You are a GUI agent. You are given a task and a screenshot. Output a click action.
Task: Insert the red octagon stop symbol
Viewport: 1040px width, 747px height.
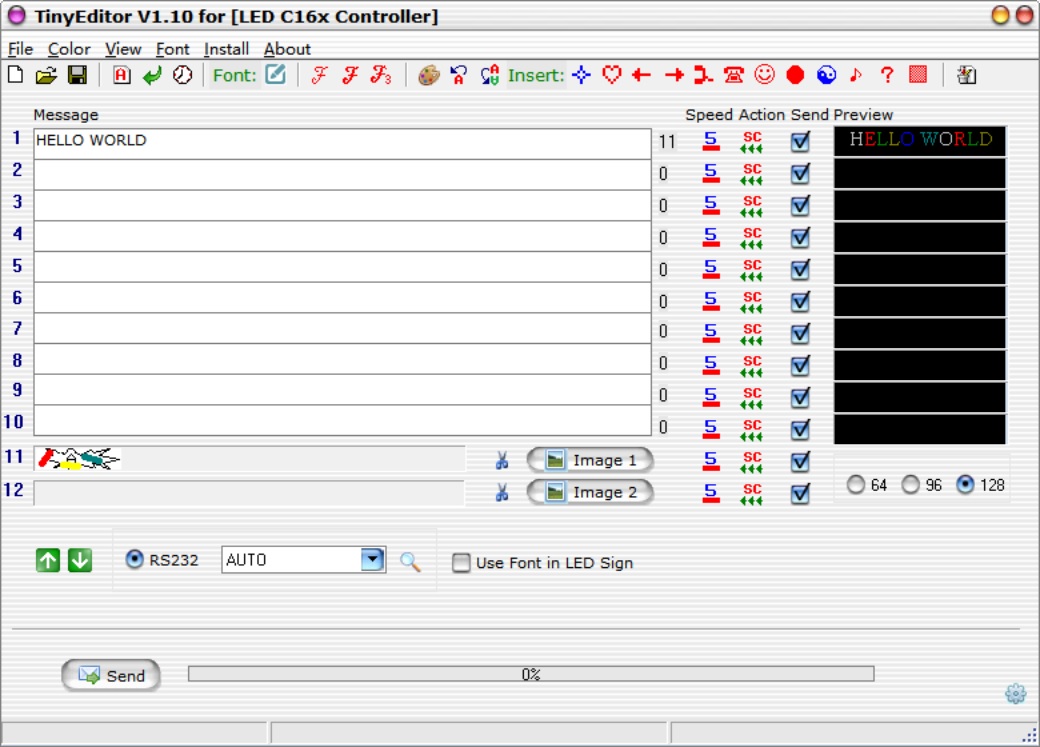(795, 75)
